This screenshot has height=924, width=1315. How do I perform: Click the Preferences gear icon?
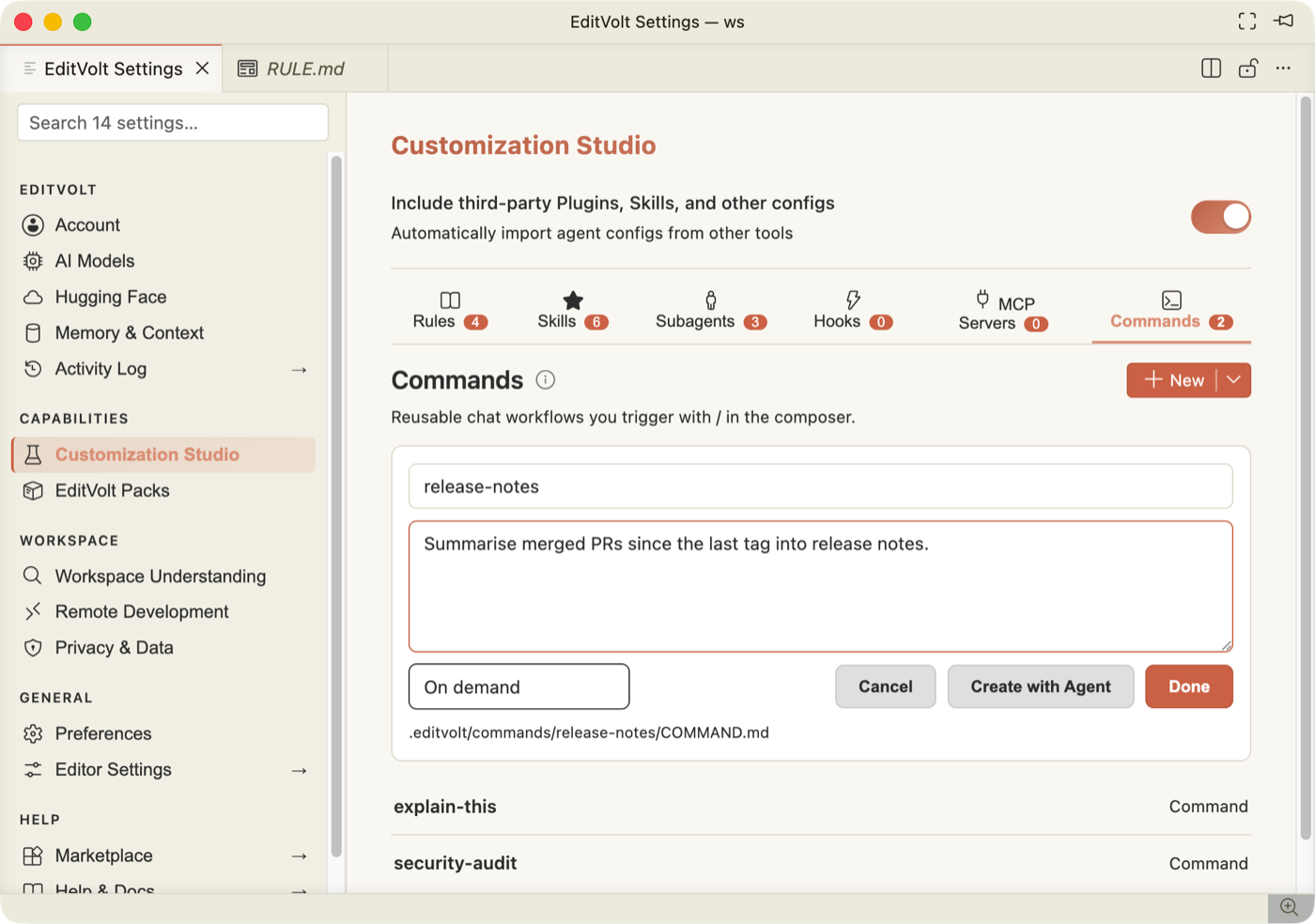(33, 733)
